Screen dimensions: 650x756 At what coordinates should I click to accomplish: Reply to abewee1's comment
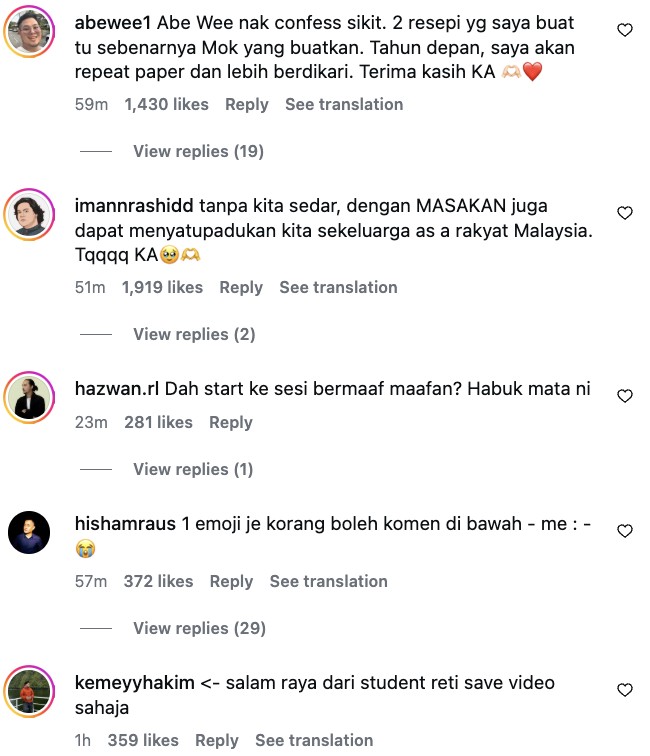click(246, 105)
